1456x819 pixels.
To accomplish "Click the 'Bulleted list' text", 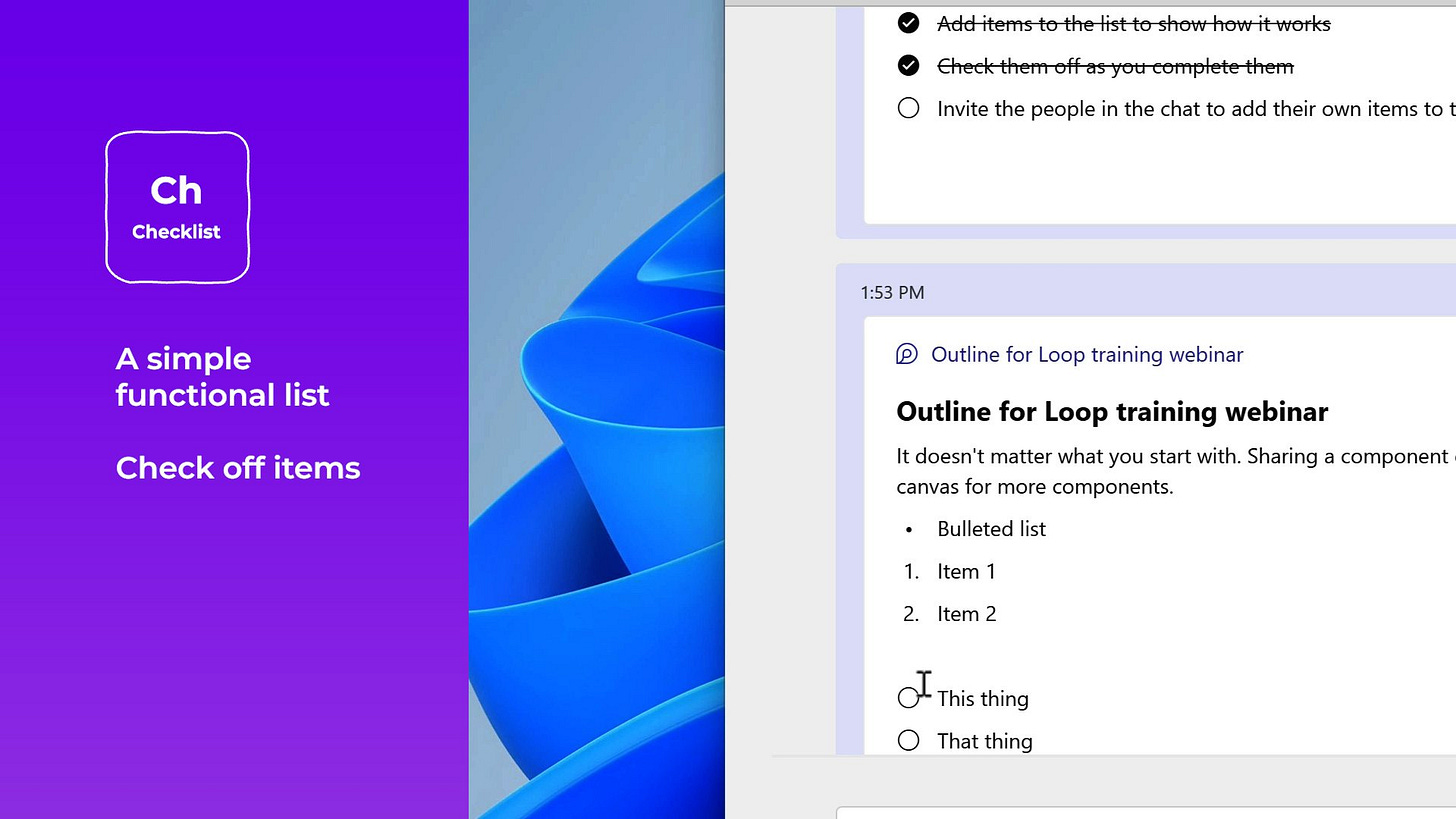I will tap(991, 529).
